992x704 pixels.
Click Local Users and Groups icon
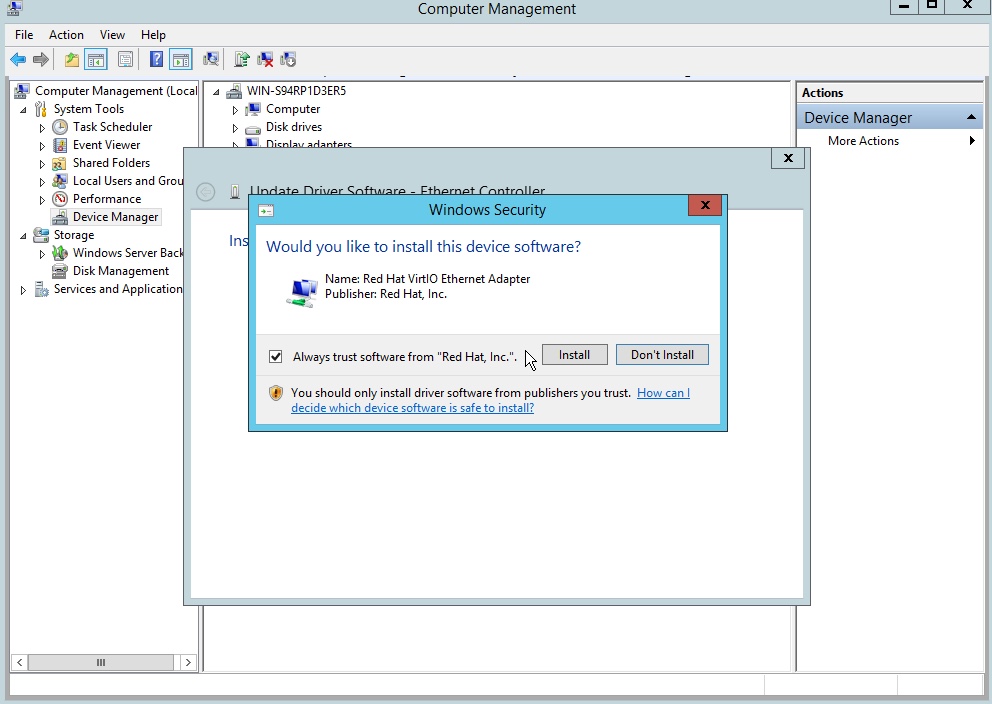(x=59, y=181)
